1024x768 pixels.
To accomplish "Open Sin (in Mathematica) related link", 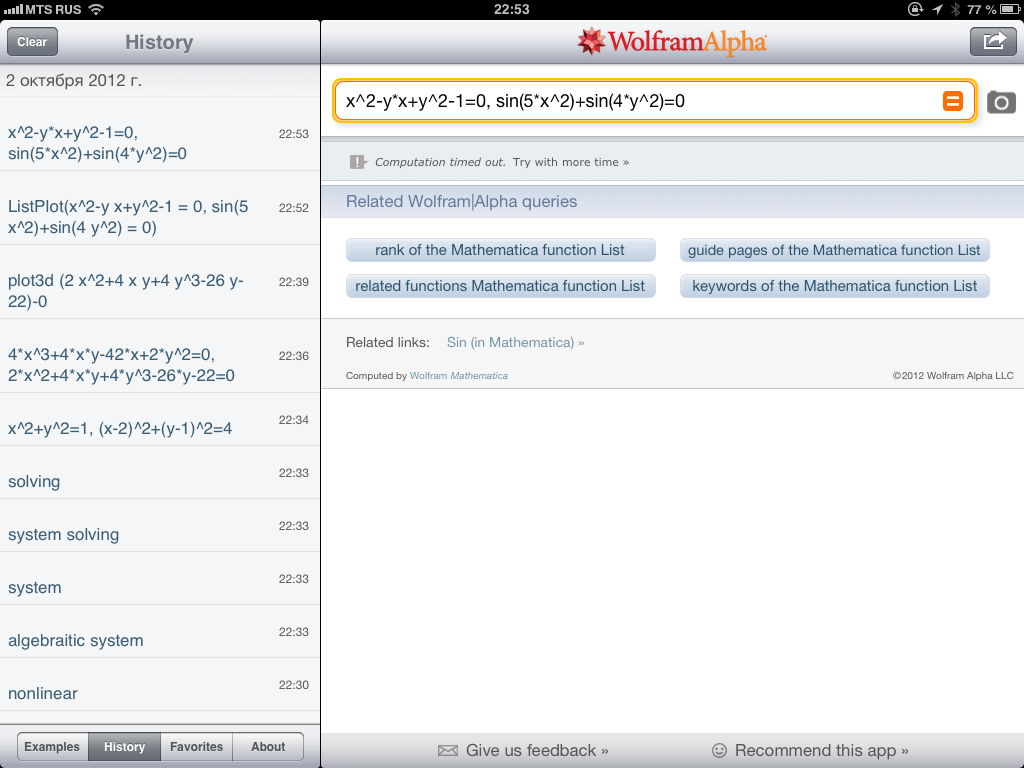I will (x=515, y=342).
